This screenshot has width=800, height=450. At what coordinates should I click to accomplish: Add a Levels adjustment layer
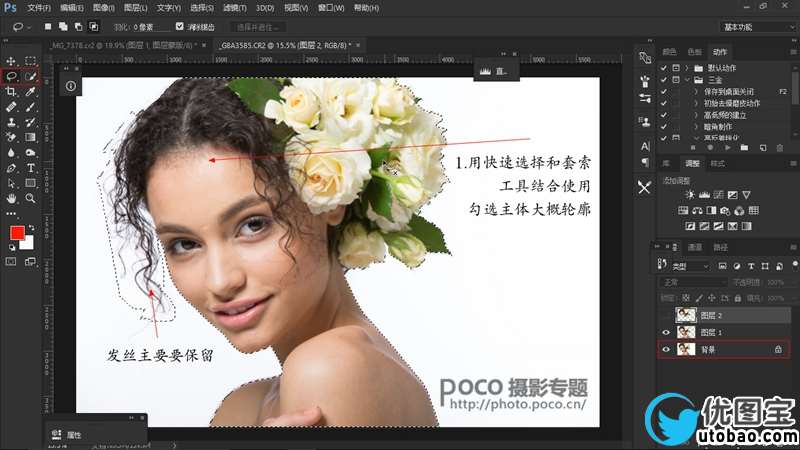[704, 195]
